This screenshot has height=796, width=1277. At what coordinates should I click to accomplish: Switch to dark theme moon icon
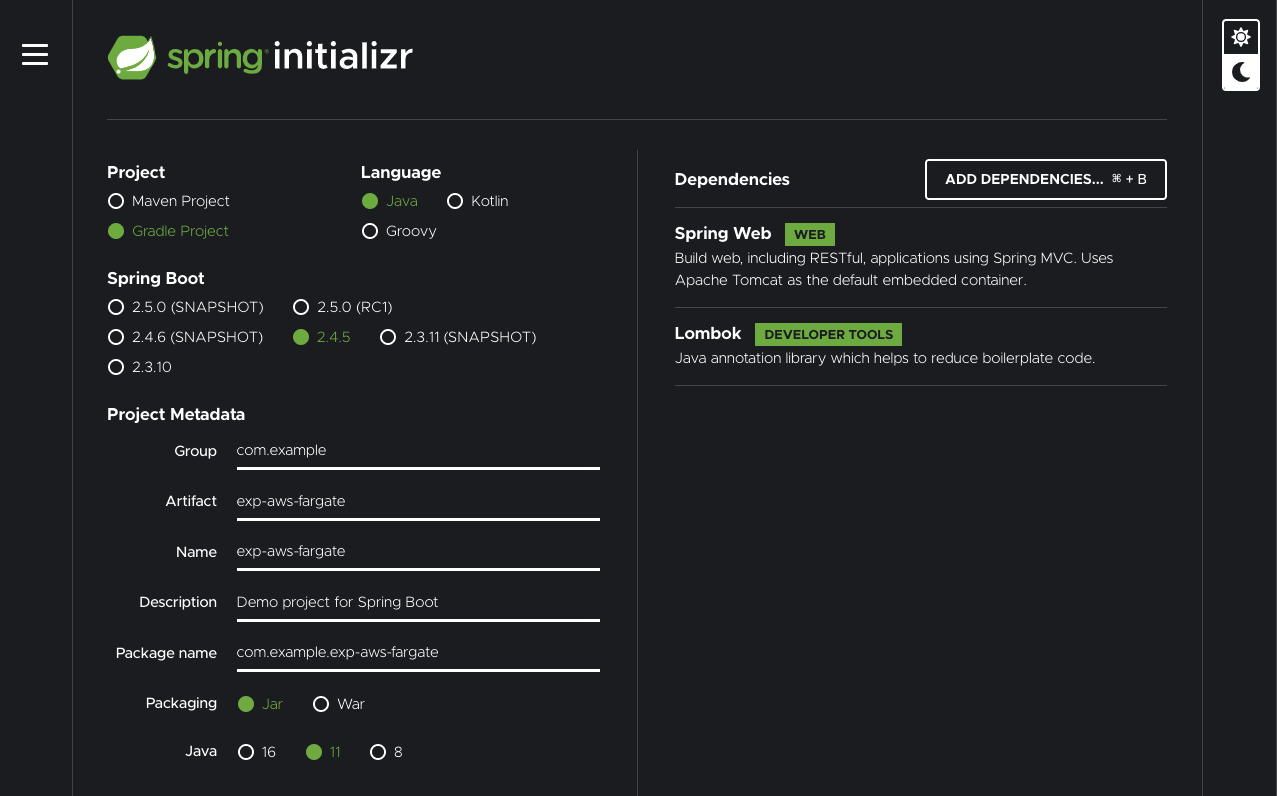coord(1241,72)
